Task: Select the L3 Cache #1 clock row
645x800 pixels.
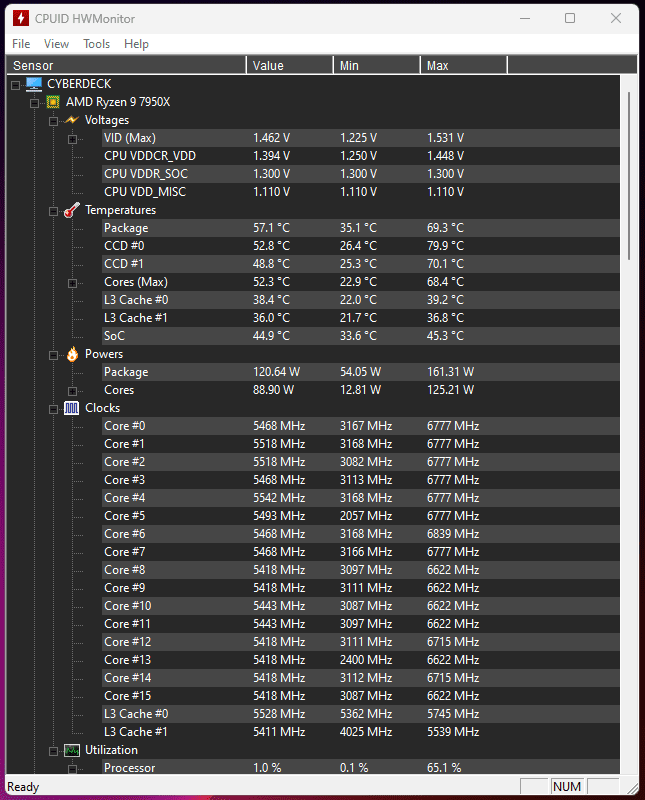Action: tap(361, 732)
